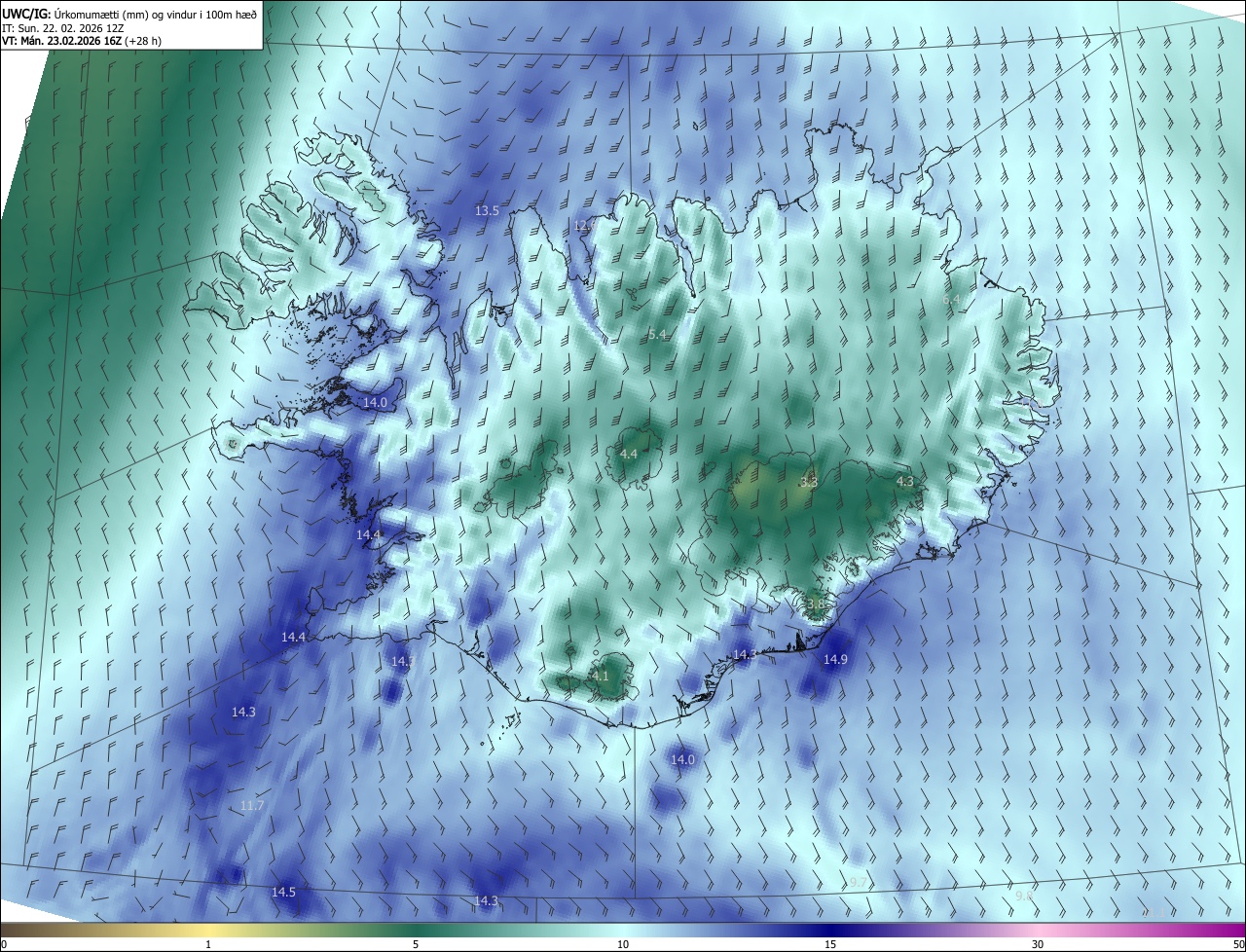The image size is (1246, 952).
Task: Click the 3.8 value label on the map
Action: tap(816, 604)
